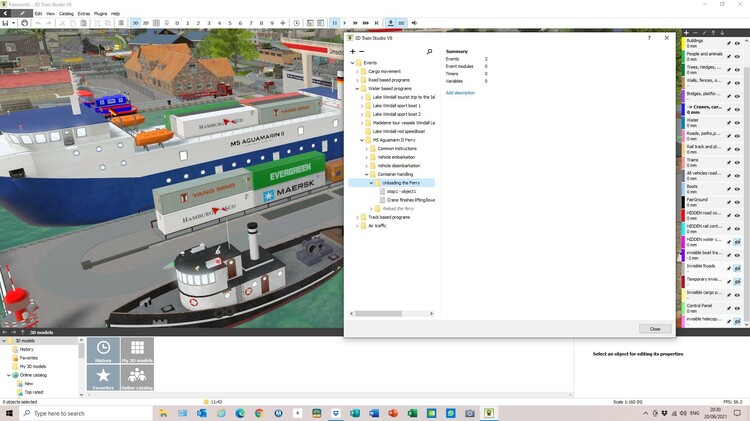Image resolution: width=750 pixels, height=421 pixels.
Task: Collapse the Water based programs folder
Action: [357, 89]
